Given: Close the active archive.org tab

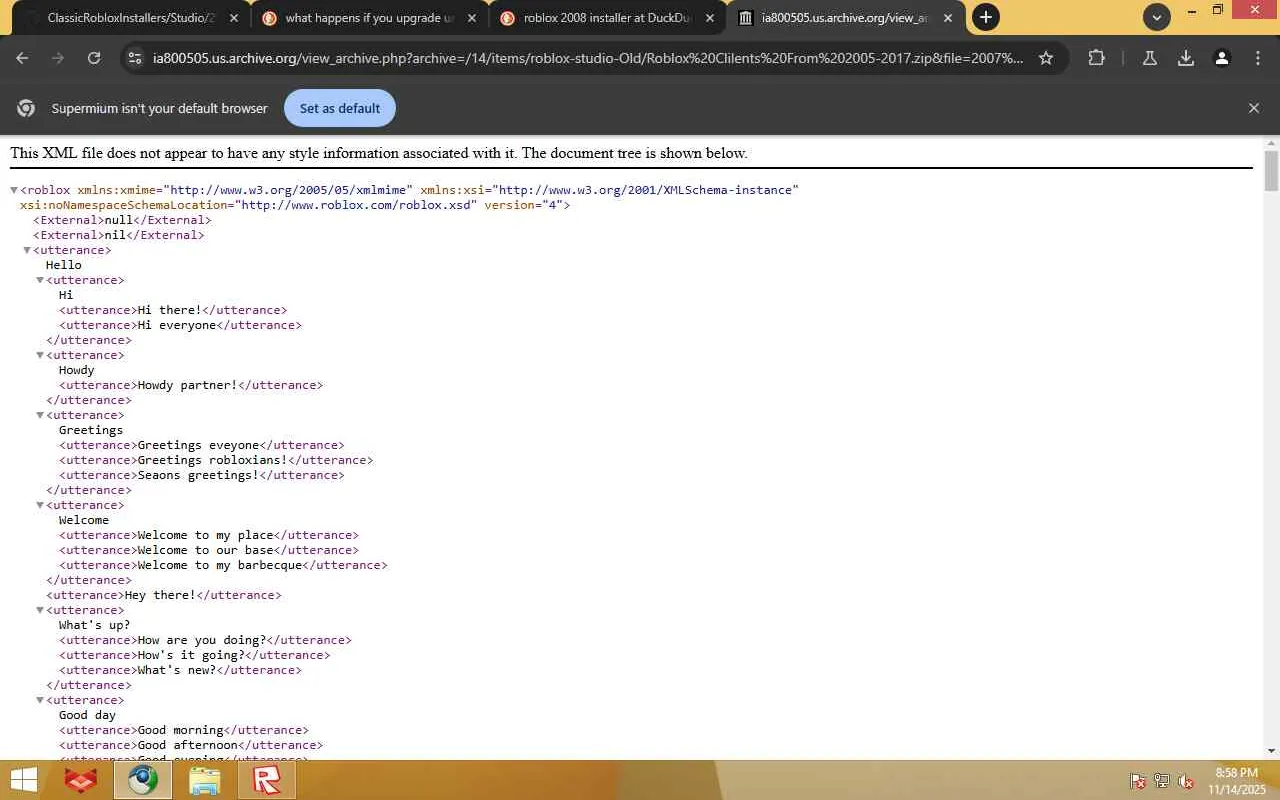Looking at the screenshot, I should (x=948, y=18).
